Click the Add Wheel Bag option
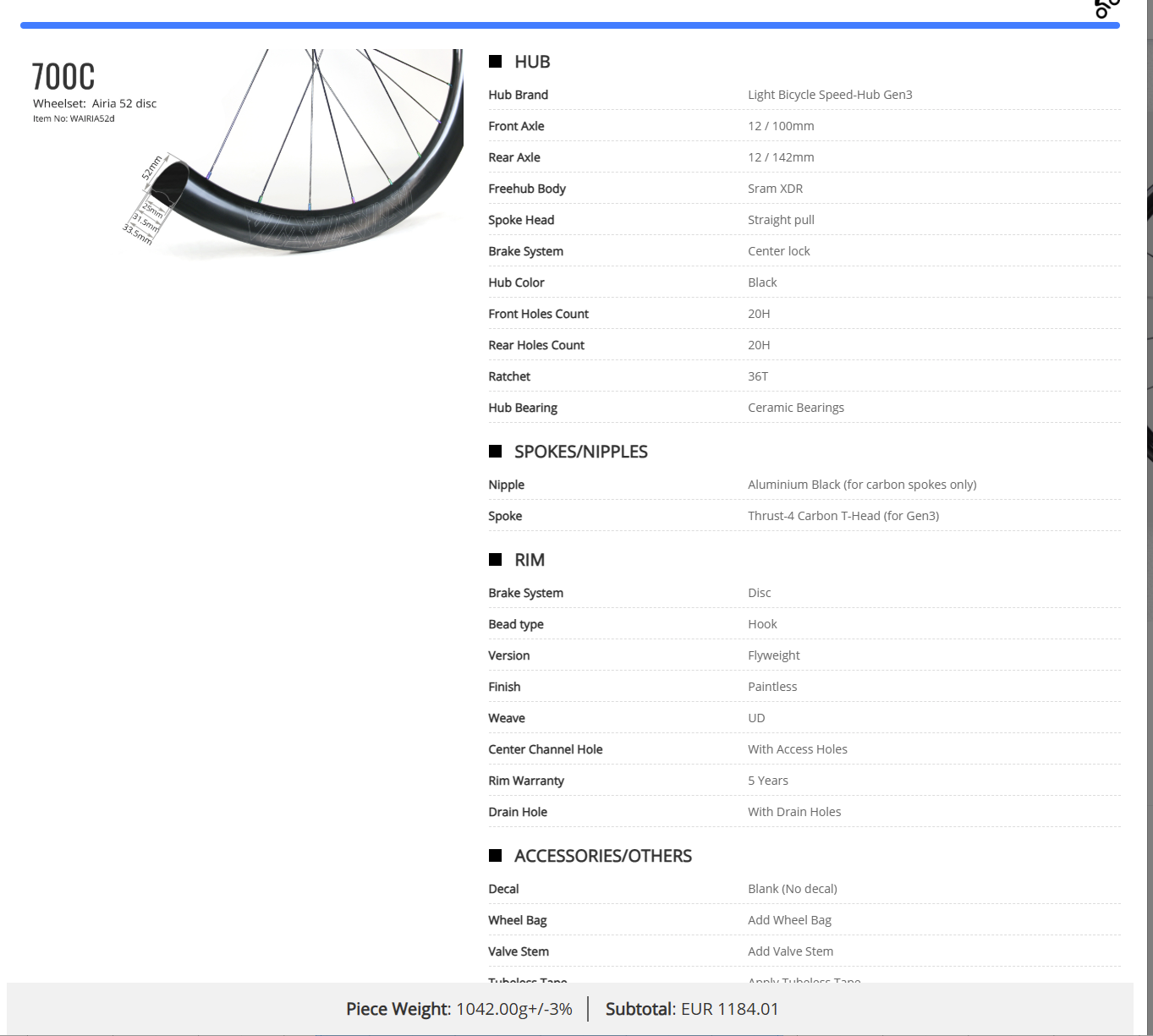The height and width of the screenshot is (1036, 1153). point(789,920)
